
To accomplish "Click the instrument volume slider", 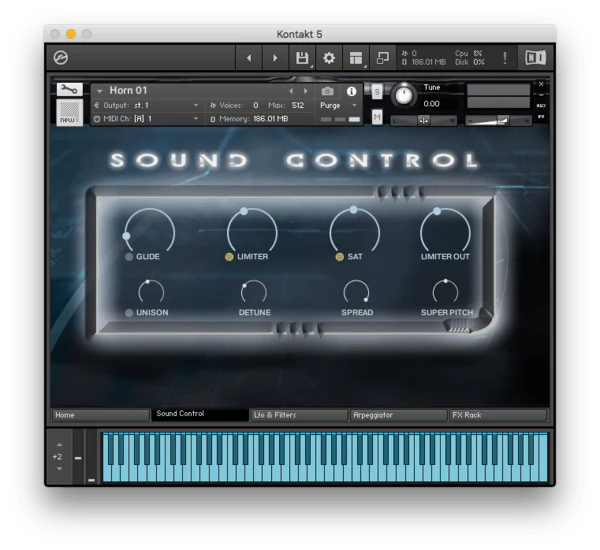I will (498, 121).
